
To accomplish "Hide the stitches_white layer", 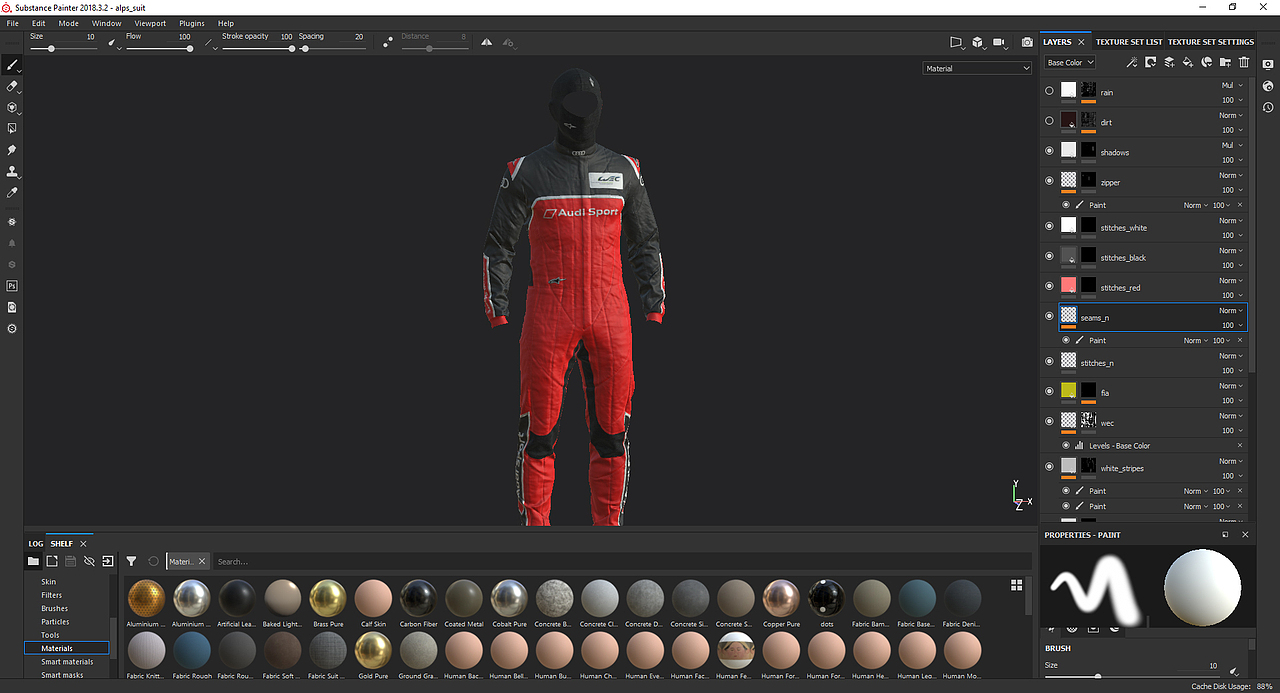I will pyautogui.click(x=1049, y=226).
